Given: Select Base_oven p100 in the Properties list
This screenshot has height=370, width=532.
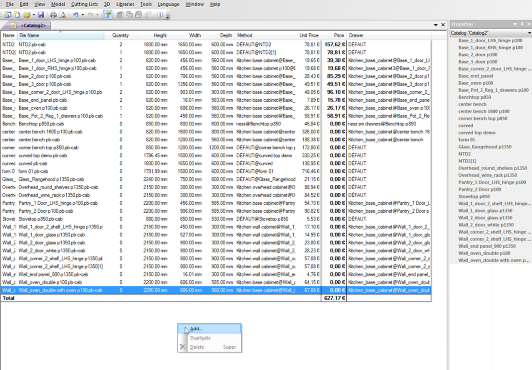Looking at the screenshot, I should pos(476,83).
